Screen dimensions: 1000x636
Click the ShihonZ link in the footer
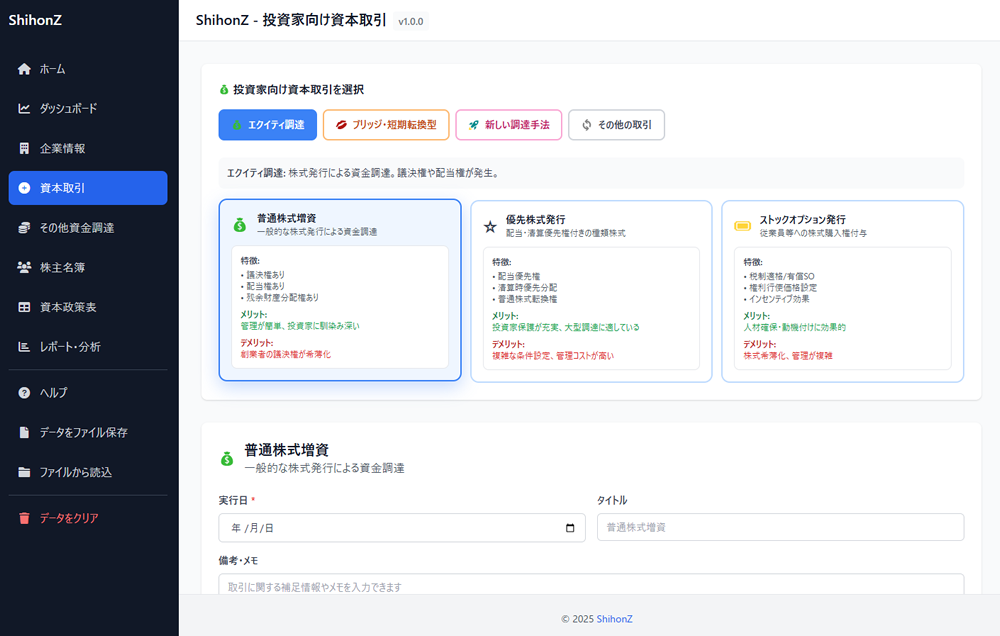point(616,619)
